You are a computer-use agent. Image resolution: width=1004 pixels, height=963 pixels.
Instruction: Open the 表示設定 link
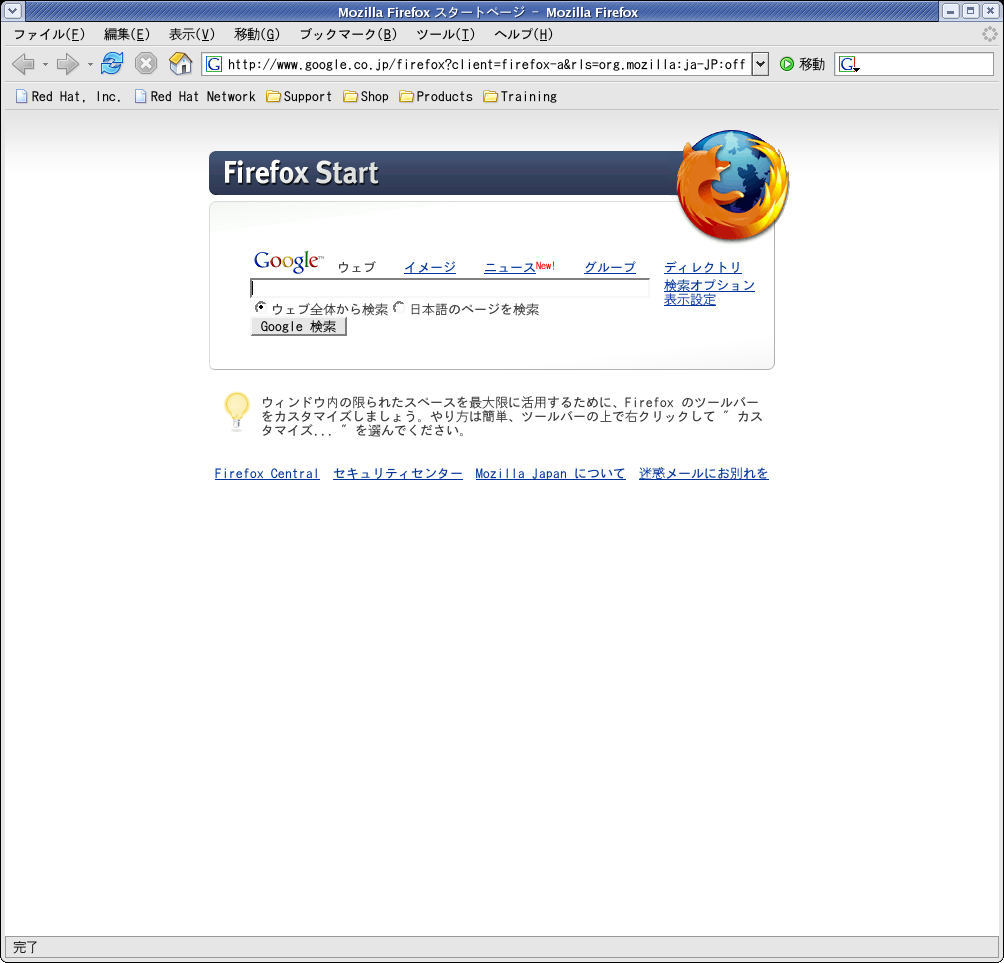690,300
